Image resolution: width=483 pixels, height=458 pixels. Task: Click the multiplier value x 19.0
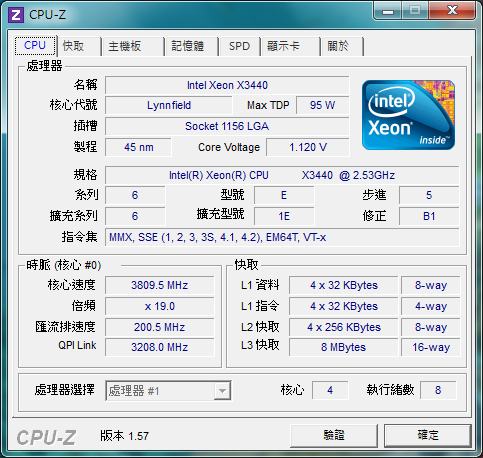(x=160, y=306)
